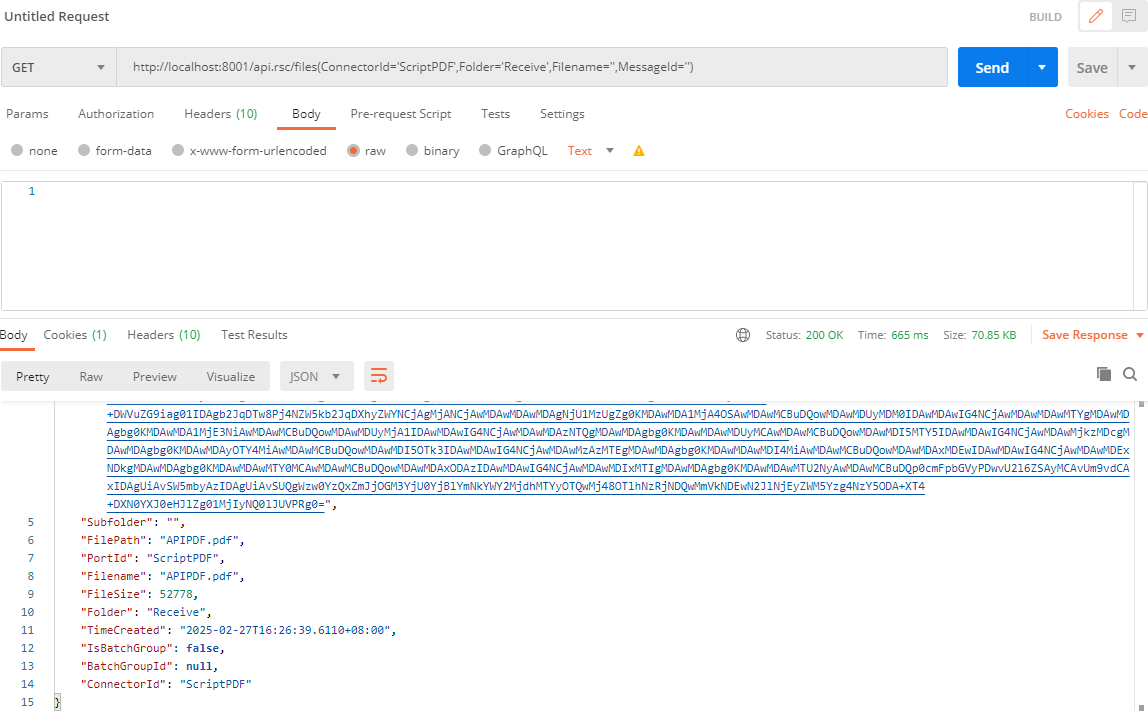Open the Params tab
The width and height of the screenshot is (1148, 720).
coord(27,114)
